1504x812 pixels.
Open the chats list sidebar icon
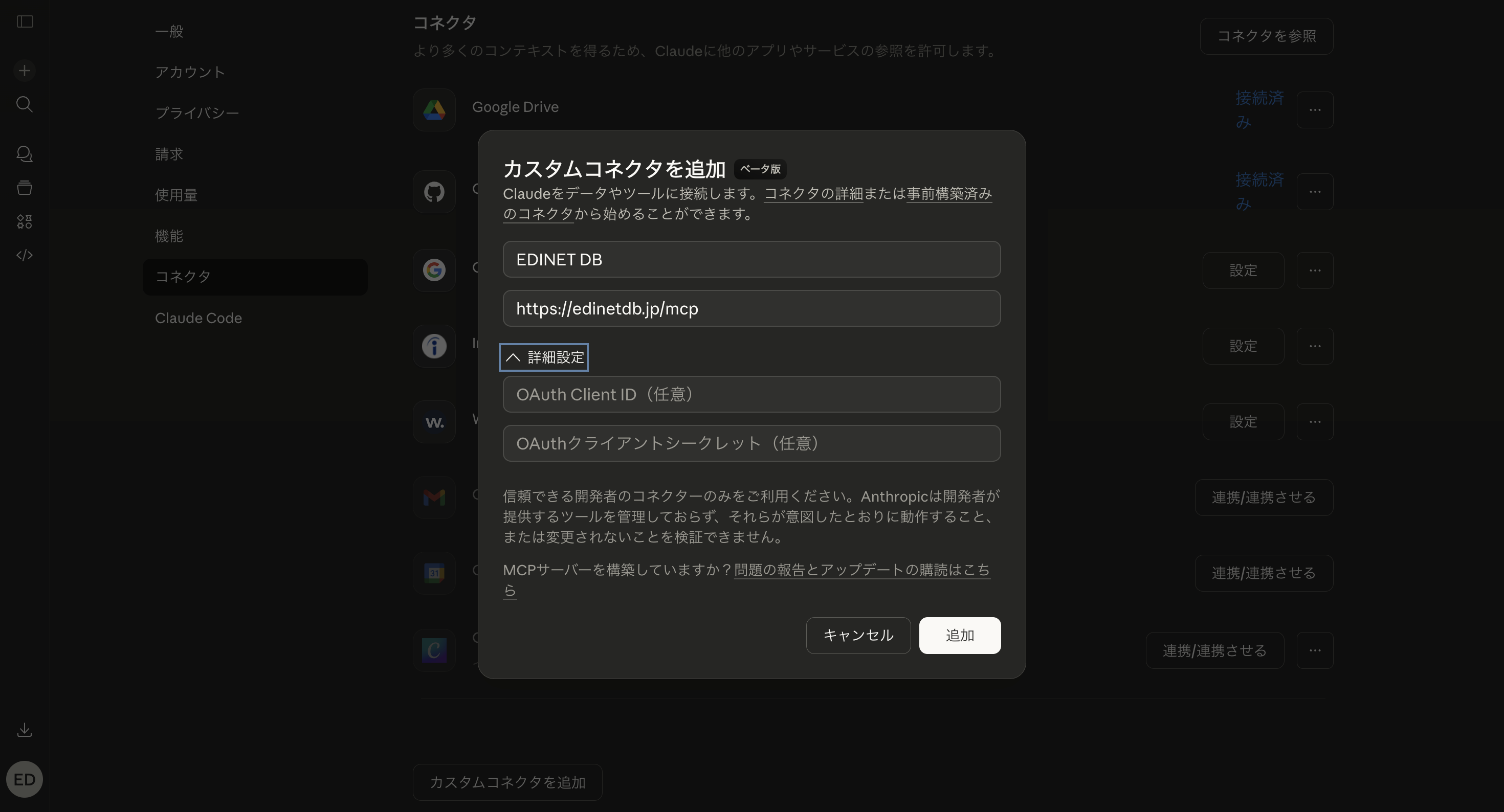pos(24,153)
